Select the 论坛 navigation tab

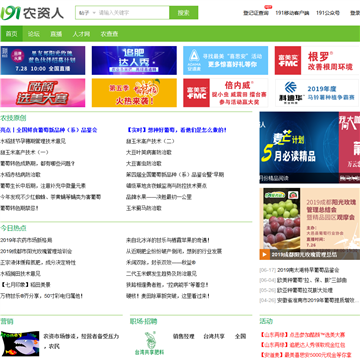(34, 34)
